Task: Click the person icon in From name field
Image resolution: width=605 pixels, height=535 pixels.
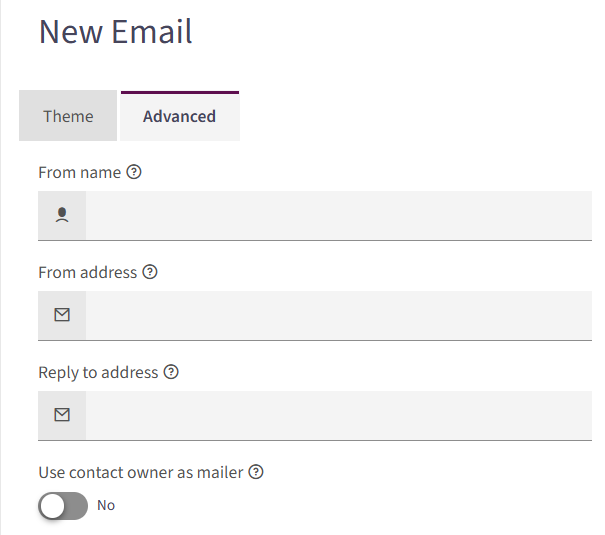Action: [62, 215]
